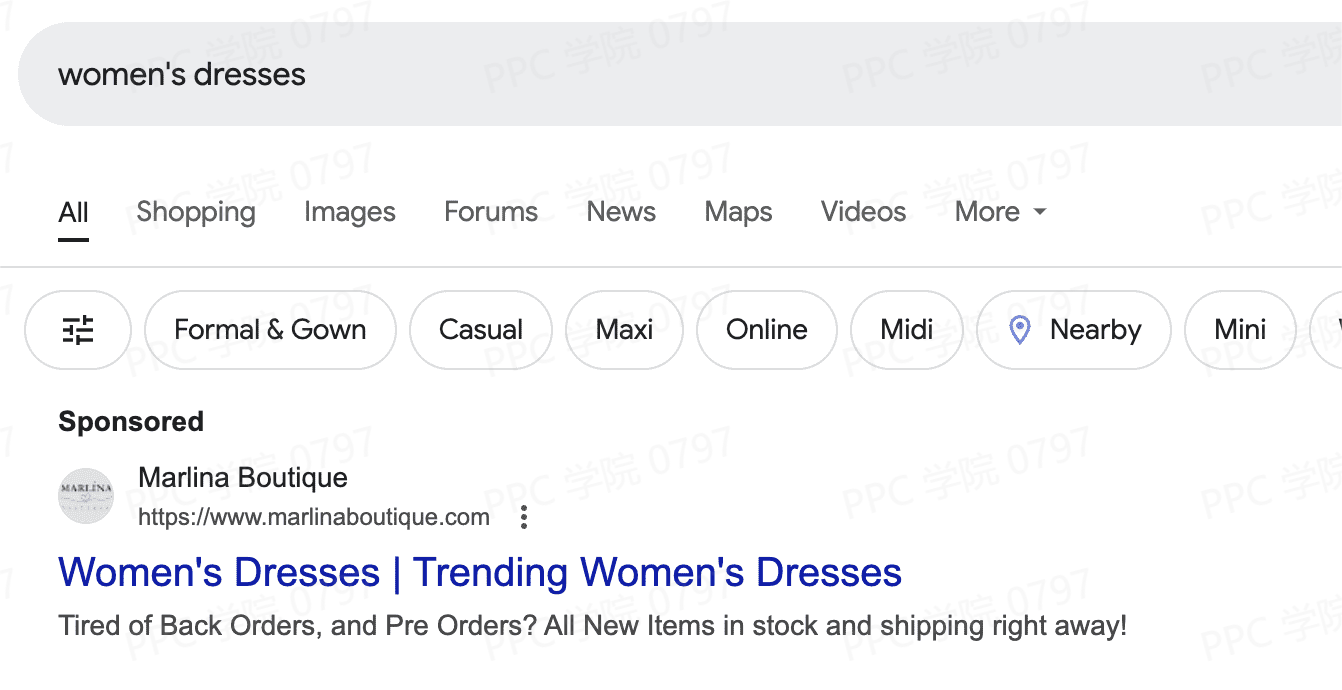Open the Trending Women's Dresses ad link
Image resolution: width=1342 pixels, height=690 pixels.
pos(480,573)
